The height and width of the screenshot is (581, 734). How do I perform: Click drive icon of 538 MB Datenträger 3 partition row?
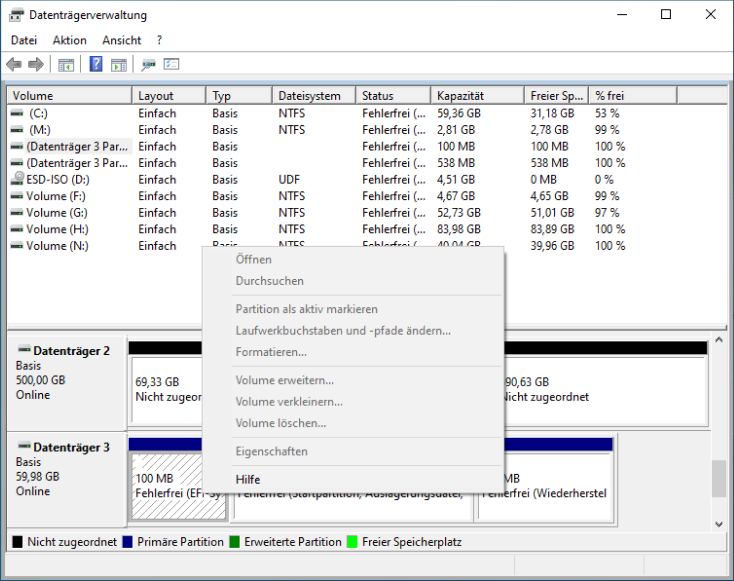pos(17,163)
